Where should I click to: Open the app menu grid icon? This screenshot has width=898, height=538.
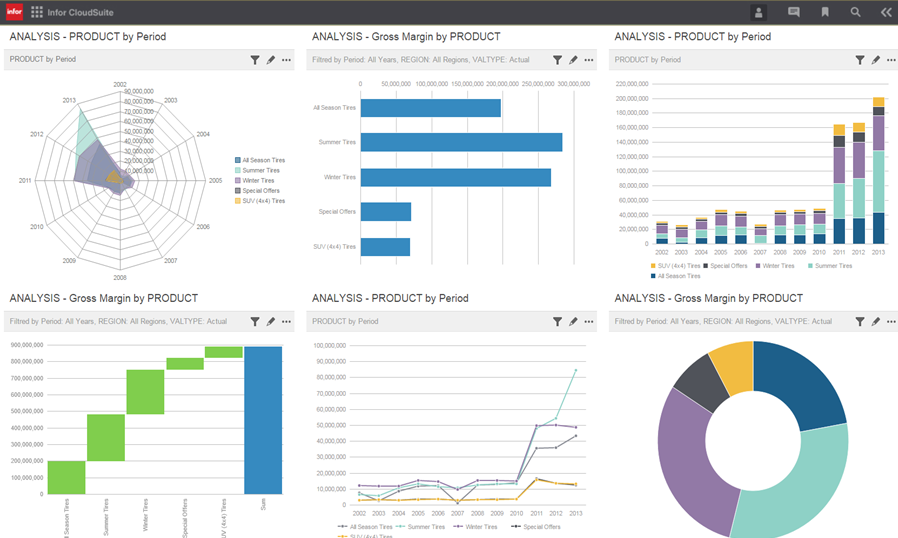pos(37,12)
